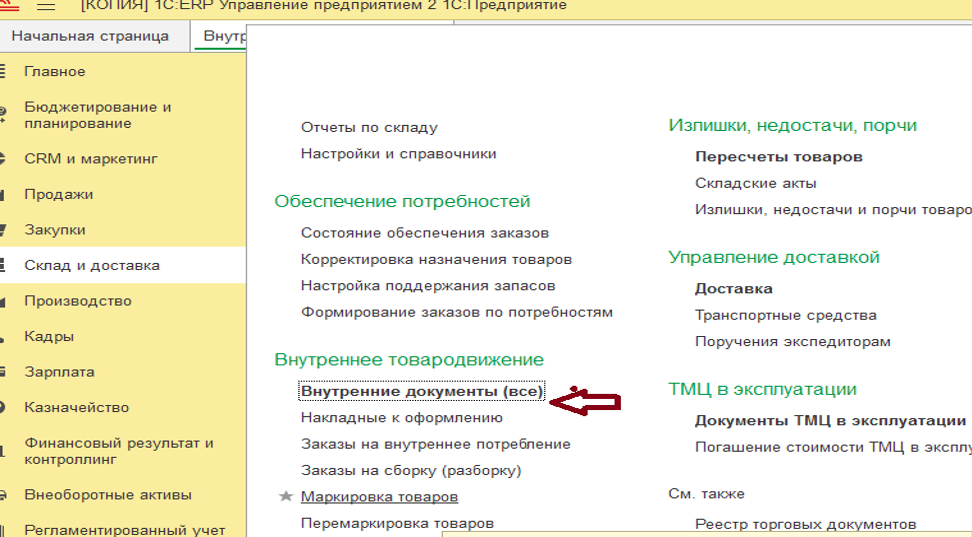Open Корректировка назначения товаров
The height and width of the screenshot is (537, 972).
(436, 259)
